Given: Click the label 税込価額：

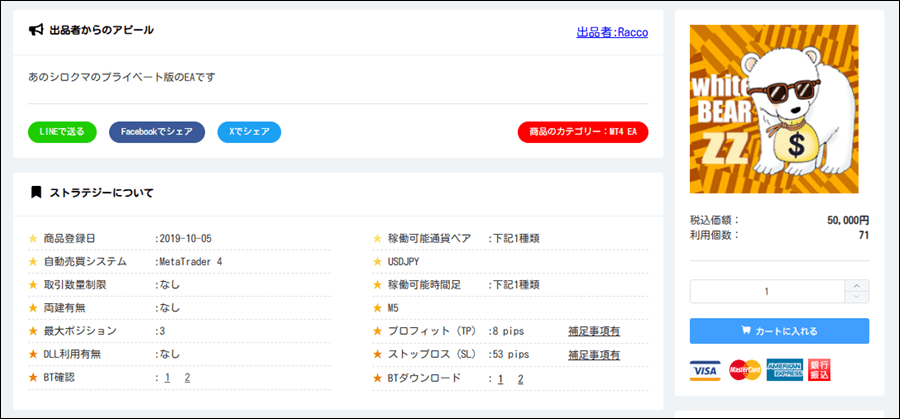Looking at the screenshot, I should click(715, 220).
